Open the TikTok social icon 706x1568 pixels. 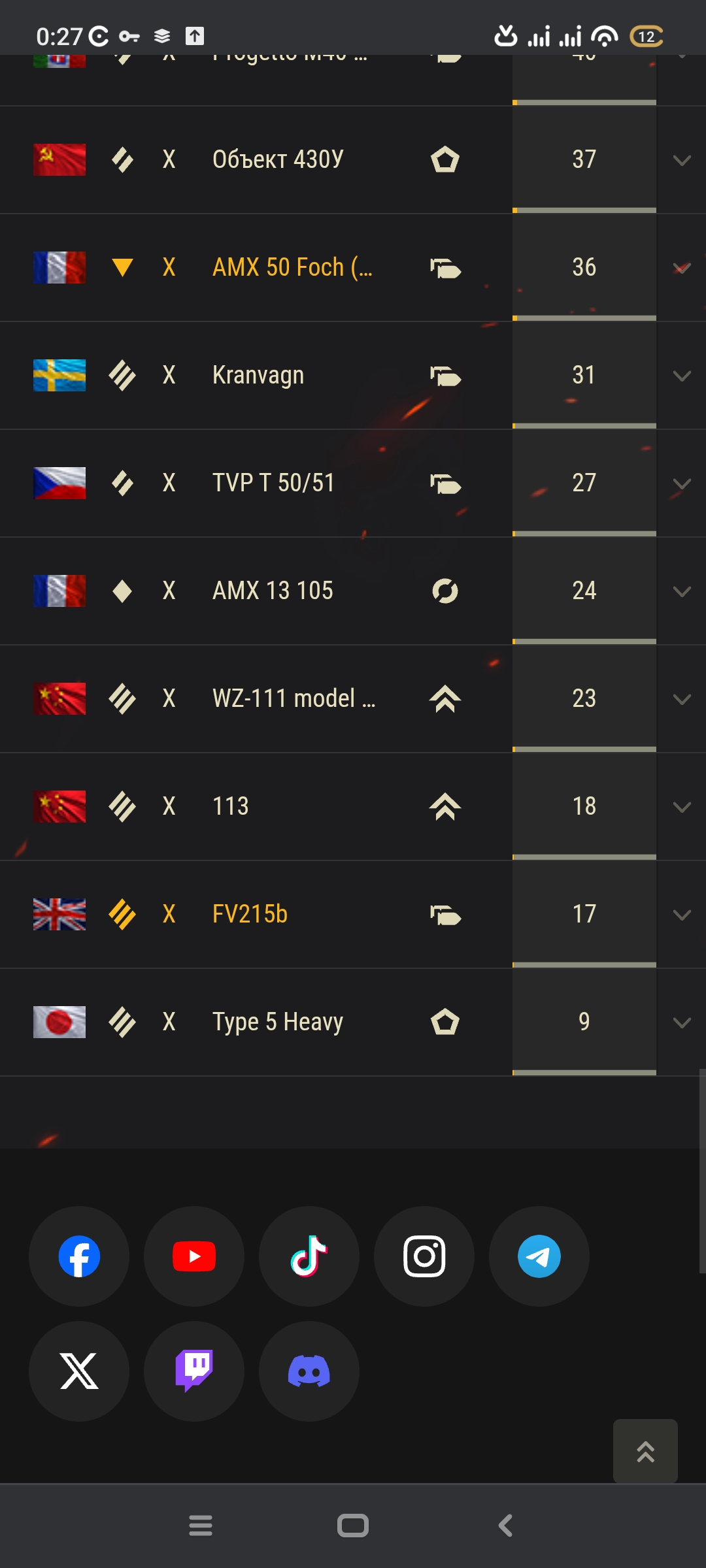tap(309, 1256)
